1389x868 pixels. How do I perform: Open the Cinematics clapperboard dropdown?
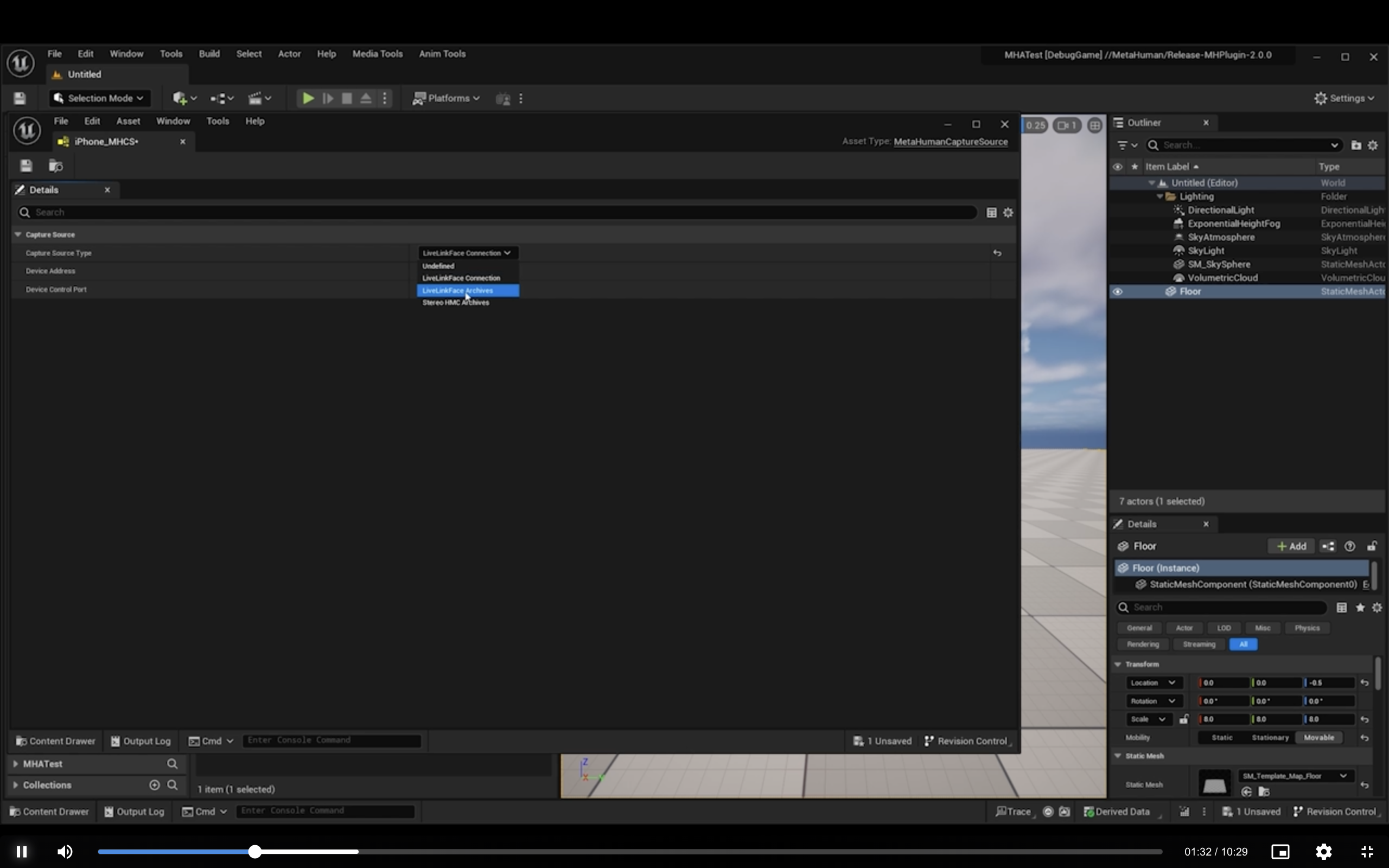point(259,98)
